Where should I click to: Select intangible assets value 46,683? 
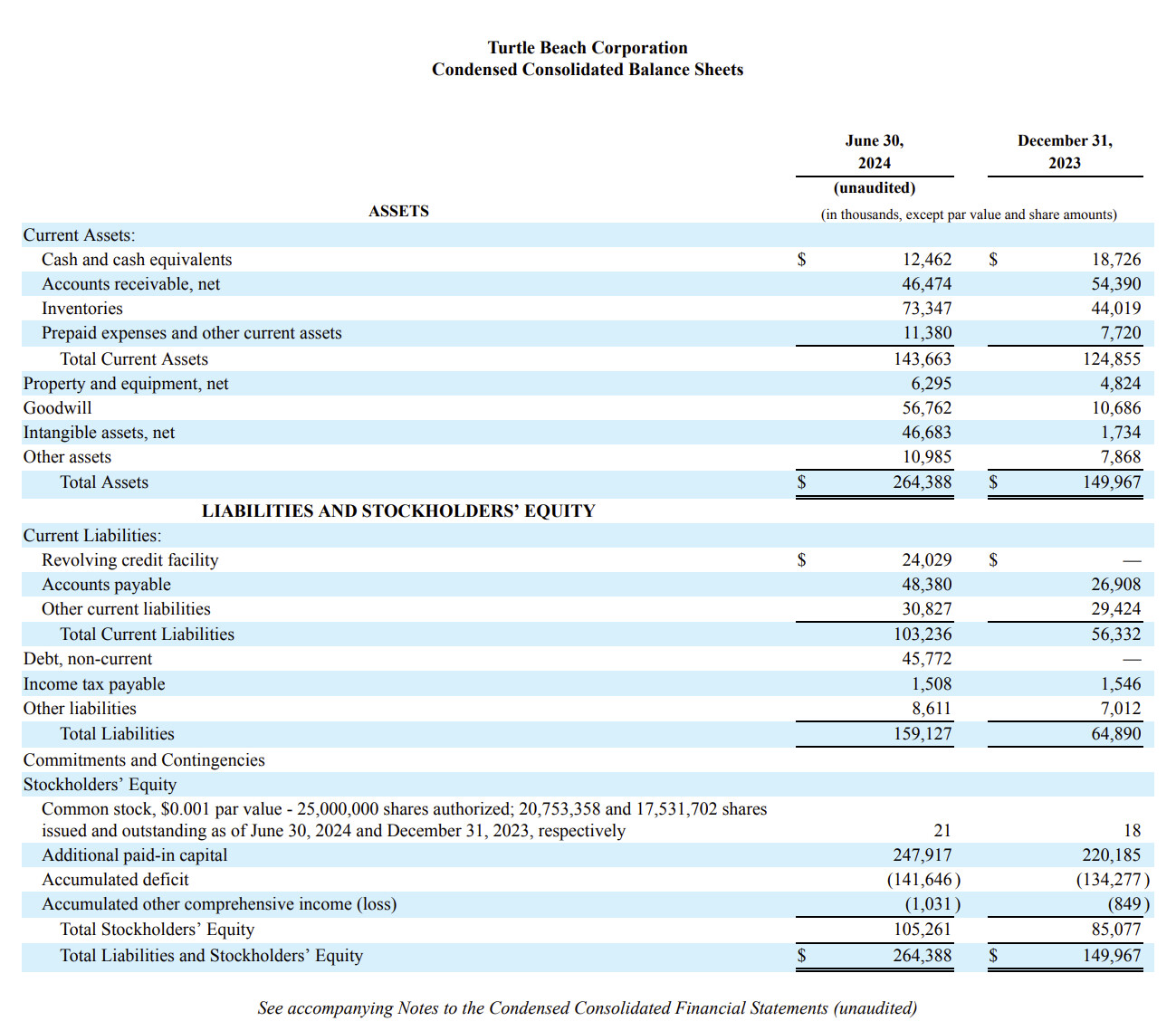click(x=927, y=433)
